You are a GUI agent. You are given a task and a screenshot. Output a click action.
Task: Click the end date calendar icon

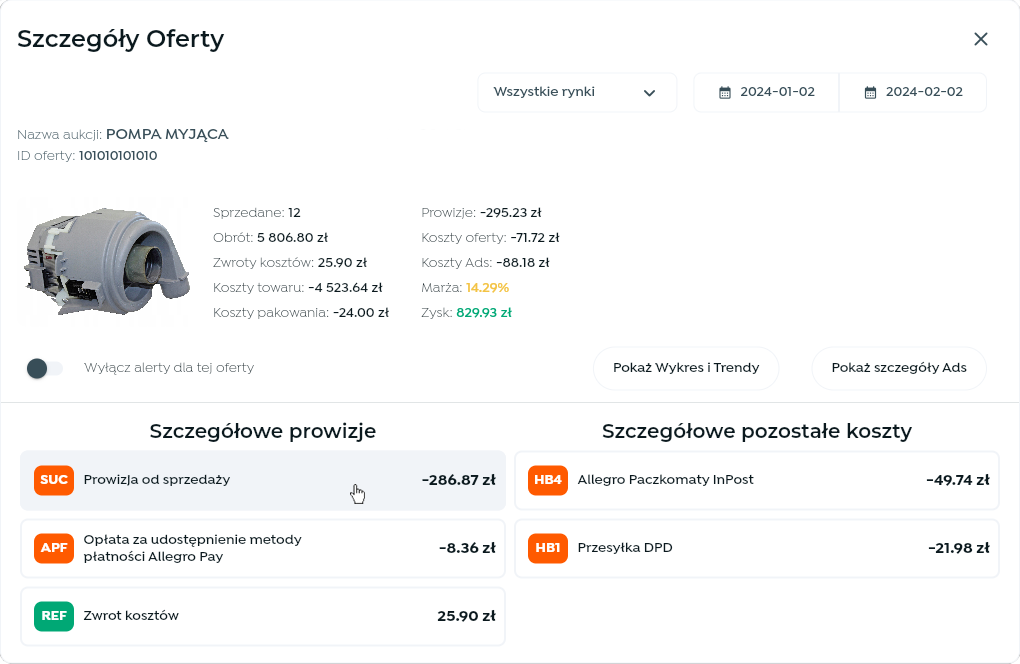[x=870, y=93]
